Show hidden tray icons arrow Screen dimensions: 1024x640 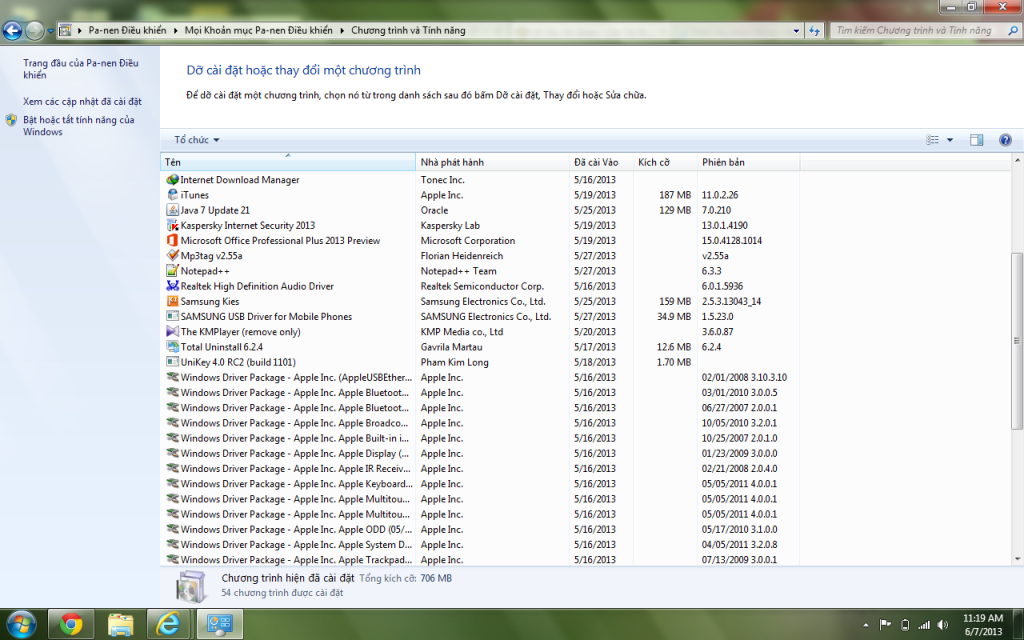866,625
